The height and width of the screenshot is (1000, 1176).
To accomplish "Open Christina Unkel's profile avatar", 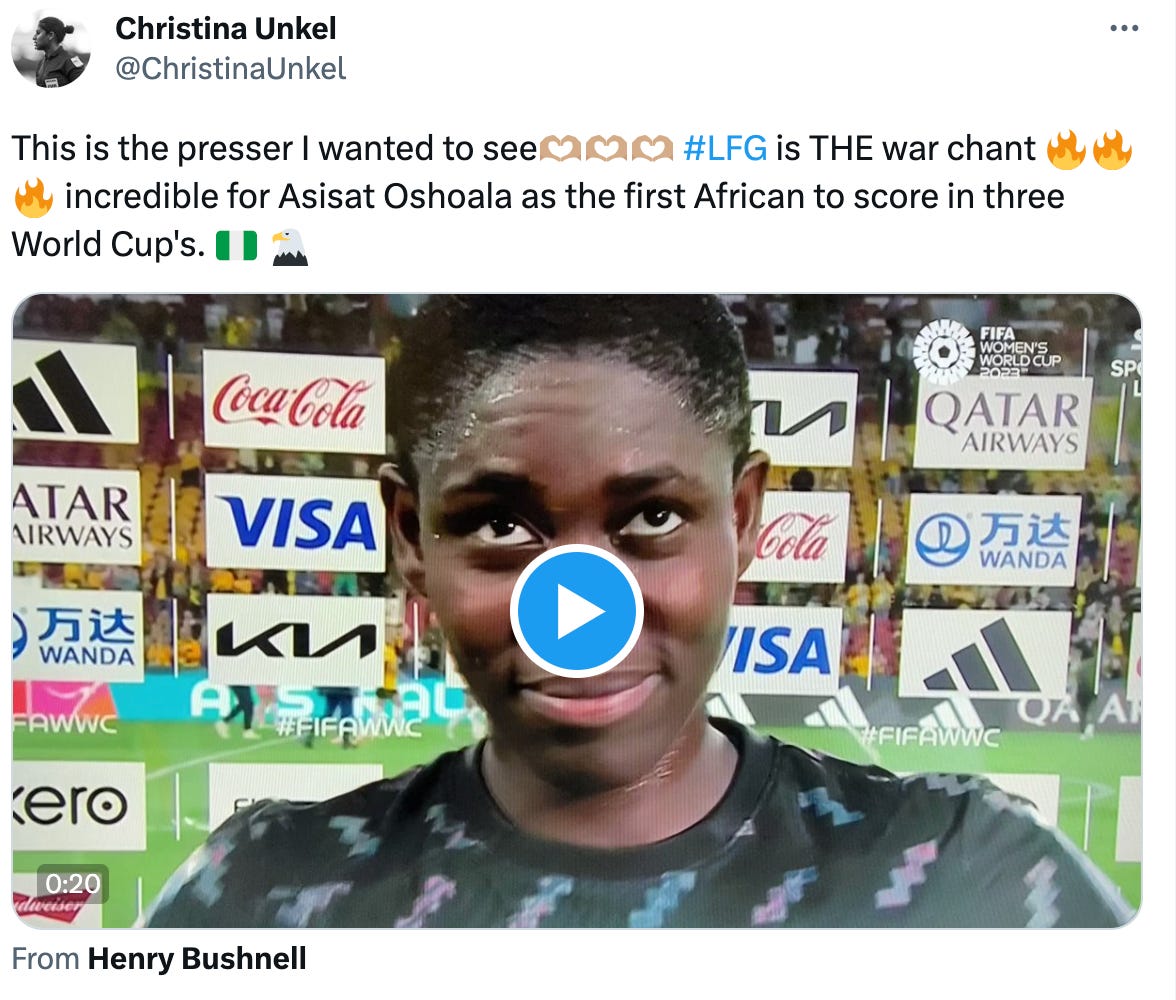I will click(x=51, y=50).
